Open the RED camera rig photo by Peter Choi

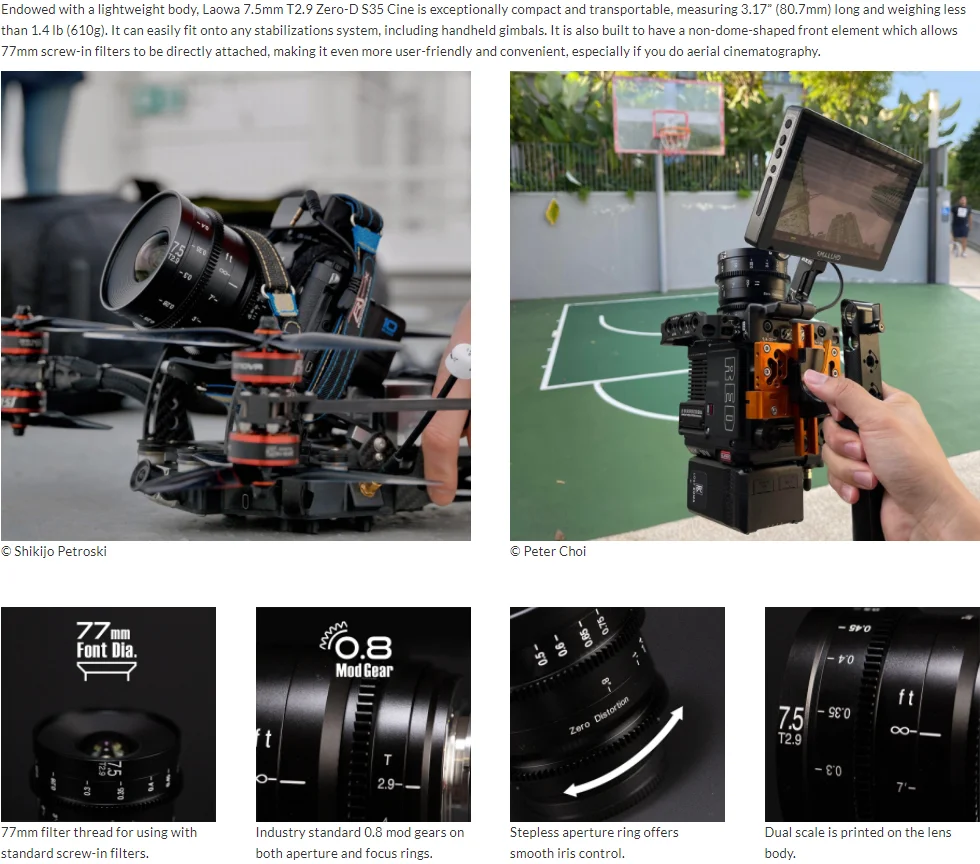(745, 306)
